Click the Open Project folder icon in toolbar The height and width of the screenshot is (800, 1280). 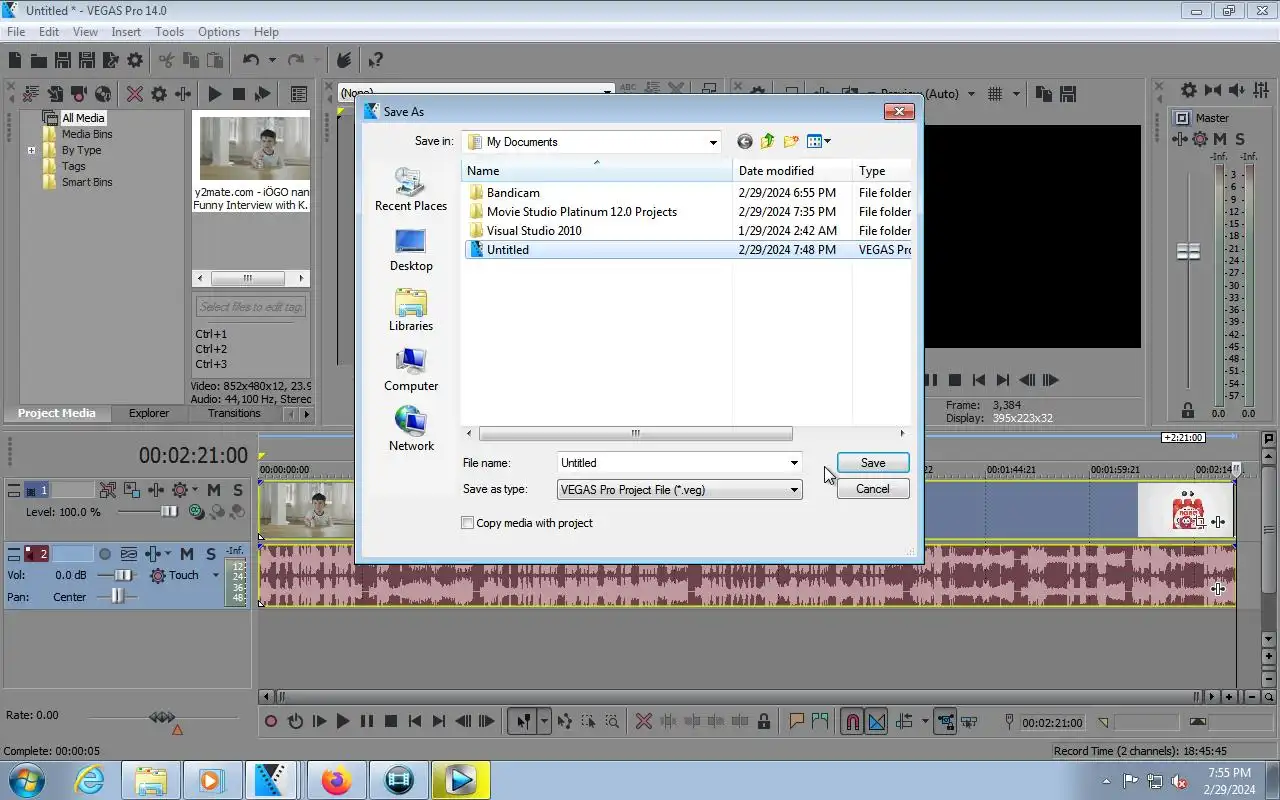point(38,60)
